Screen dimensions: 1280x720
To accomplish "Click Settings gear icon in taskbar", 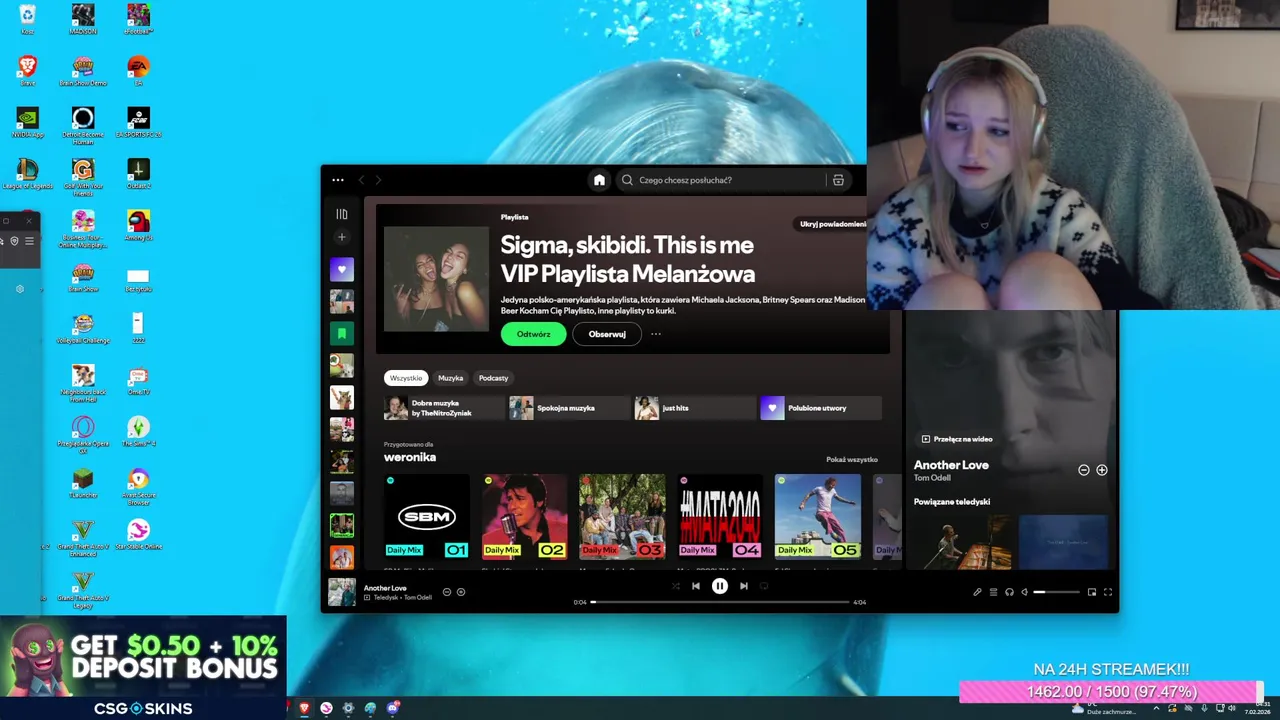I will click(x=348, y=708).
